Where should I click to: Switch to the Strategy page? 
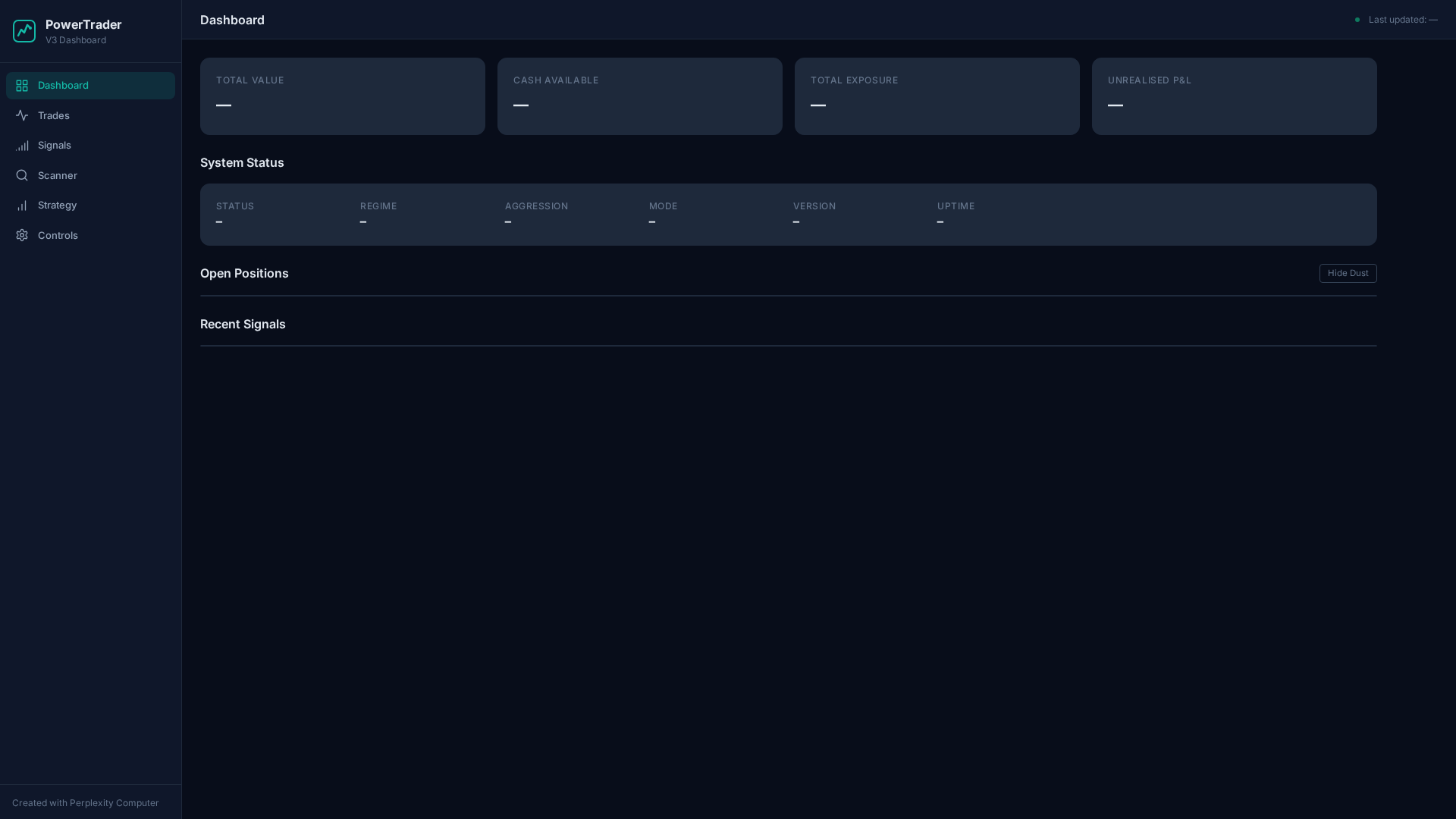point(58,206)
